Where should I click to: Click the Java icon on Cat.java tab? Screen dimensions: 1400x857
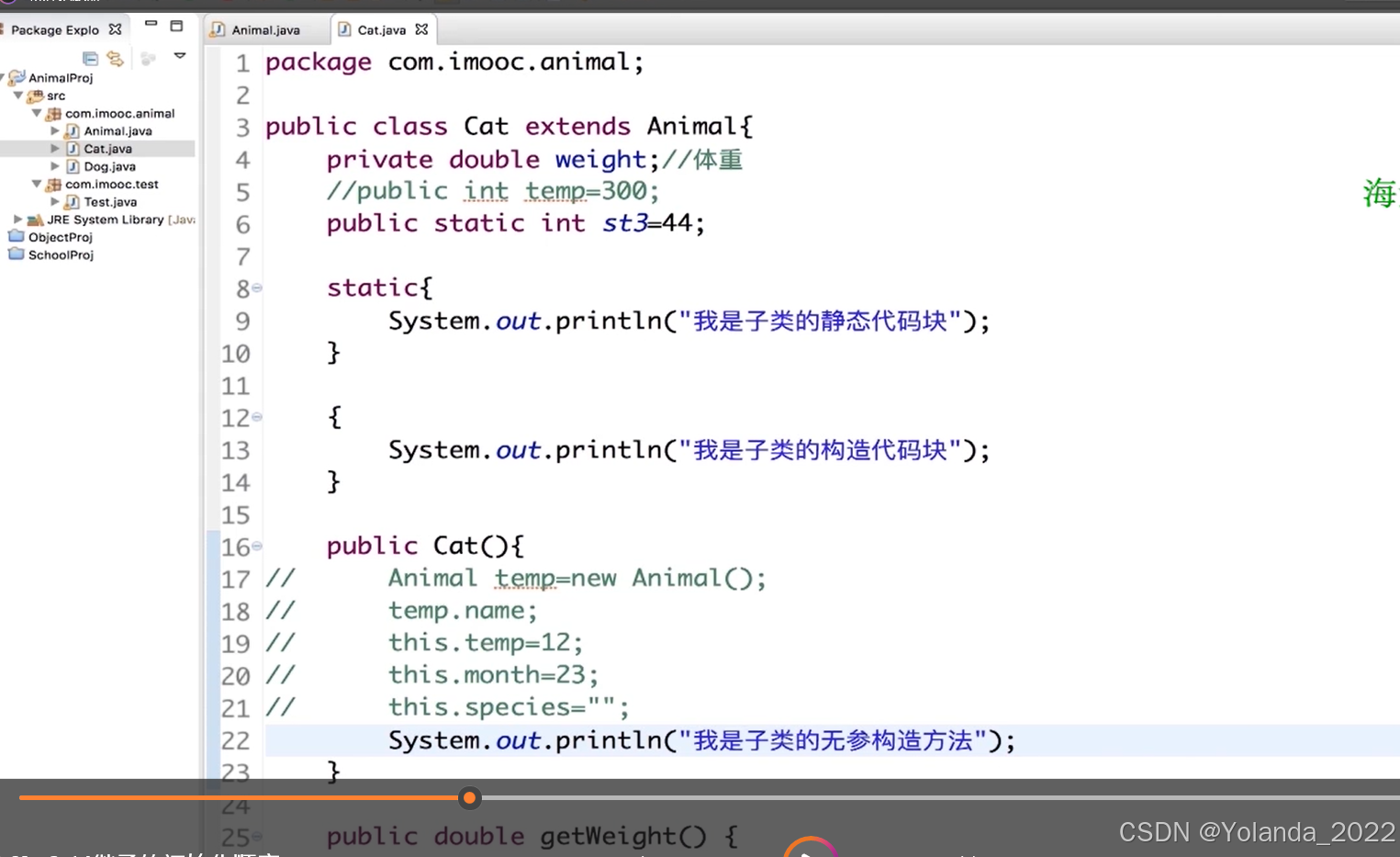(x=344, y=29)
